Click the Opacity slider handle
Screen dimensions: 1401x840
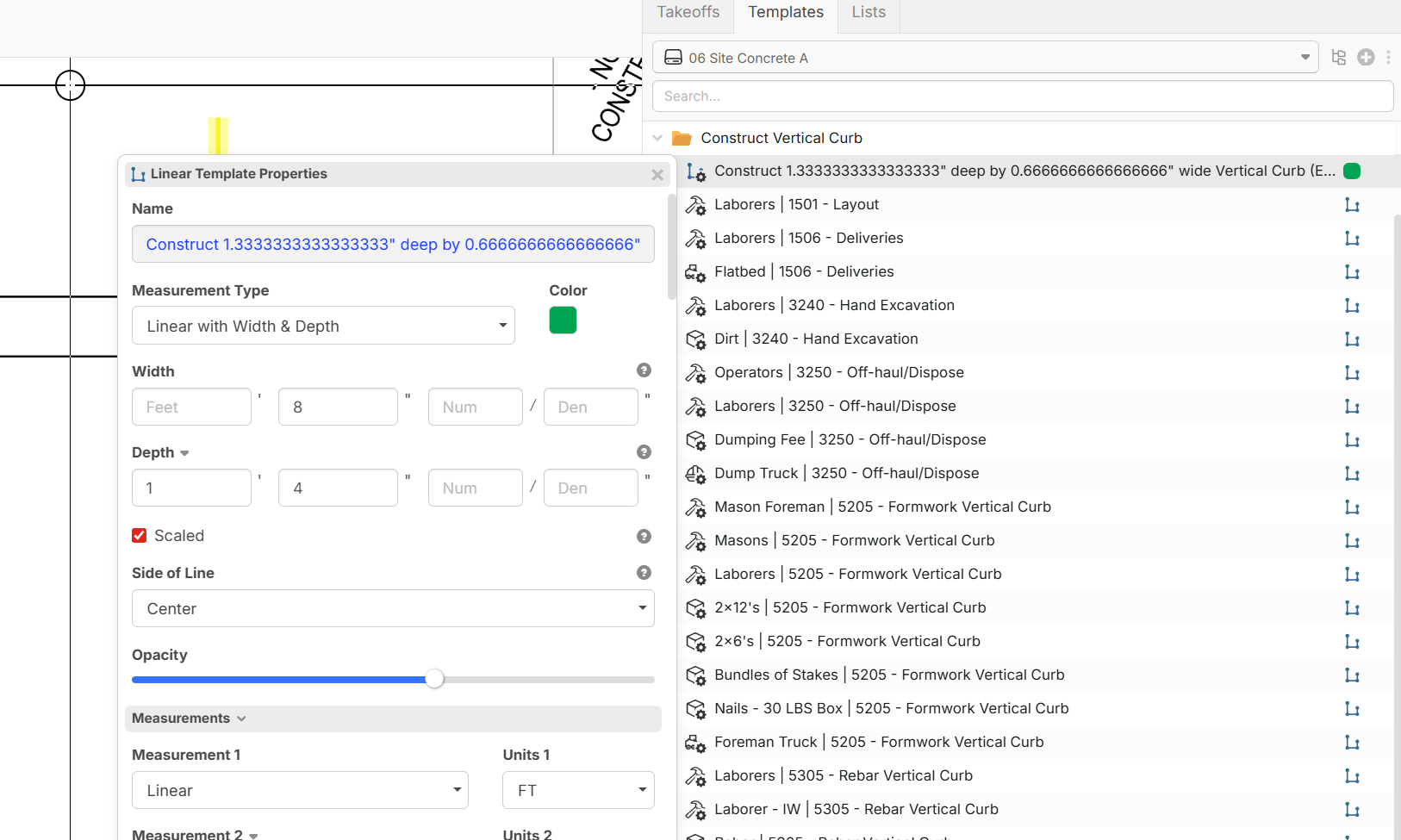click(x=435, y=679)
